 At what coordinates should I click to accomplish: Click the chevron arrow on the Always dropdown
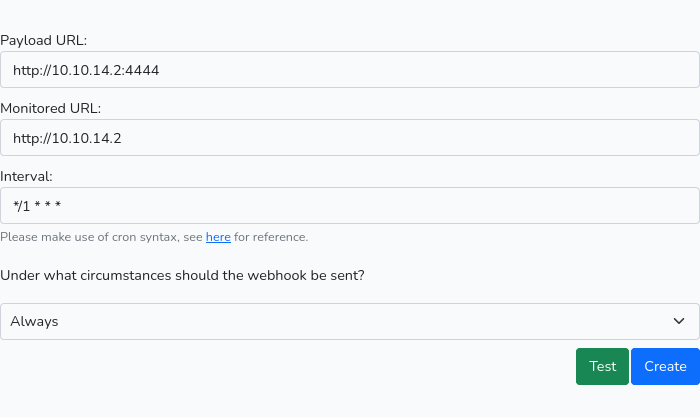click(x=679, y=321)
